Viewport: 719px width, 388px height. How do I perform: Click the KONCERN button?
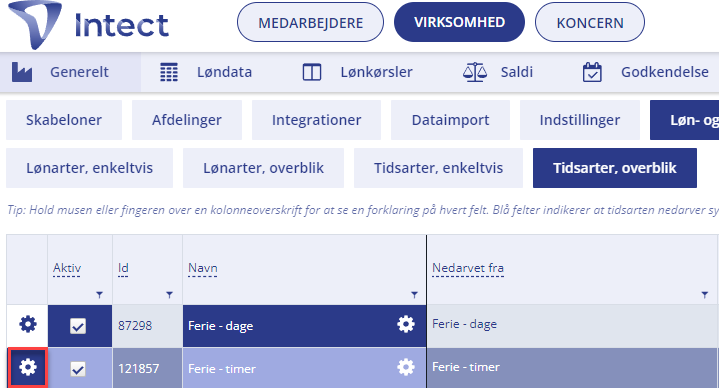point(590,22)
